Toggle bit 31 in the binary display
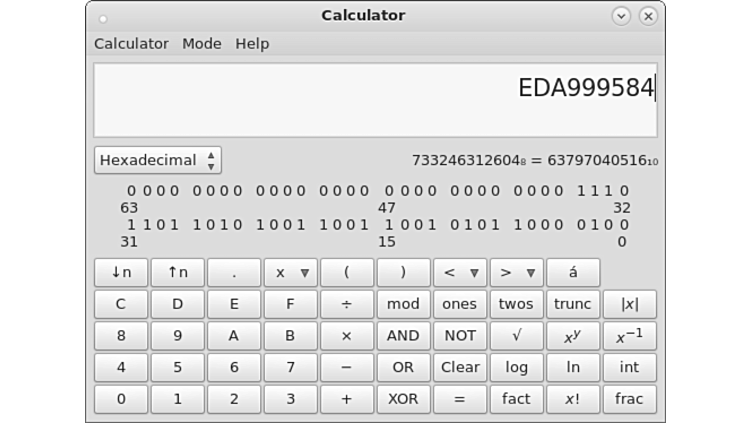This screenshot has width=752, height=423. pos(132,225)
